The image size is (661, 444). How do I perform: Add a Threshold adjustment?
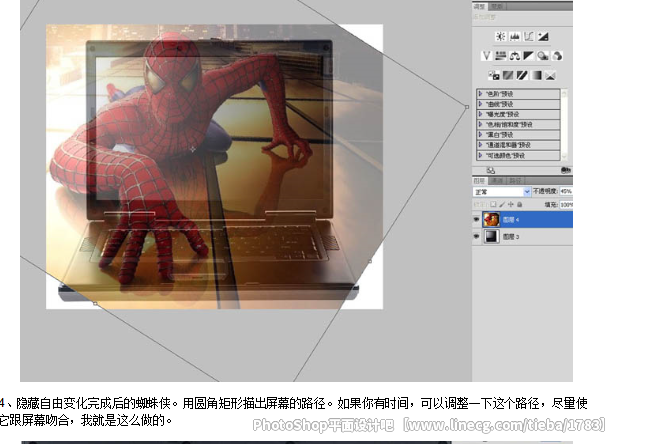(522, 75)
